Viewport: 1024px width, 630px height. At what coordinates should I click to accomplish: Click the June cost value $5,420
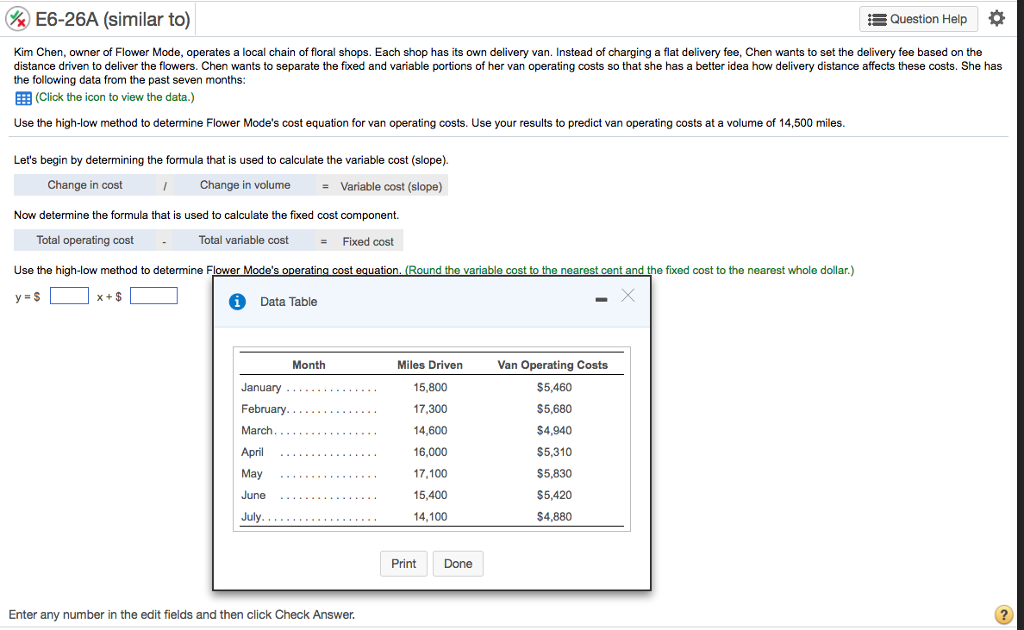click(x=554, y=495)
